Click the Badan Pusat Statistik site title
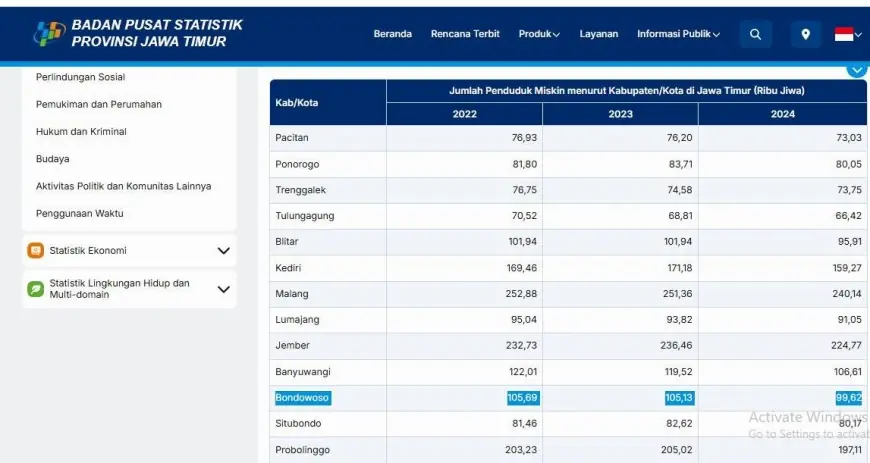870x463 pixels. [157, 33]
